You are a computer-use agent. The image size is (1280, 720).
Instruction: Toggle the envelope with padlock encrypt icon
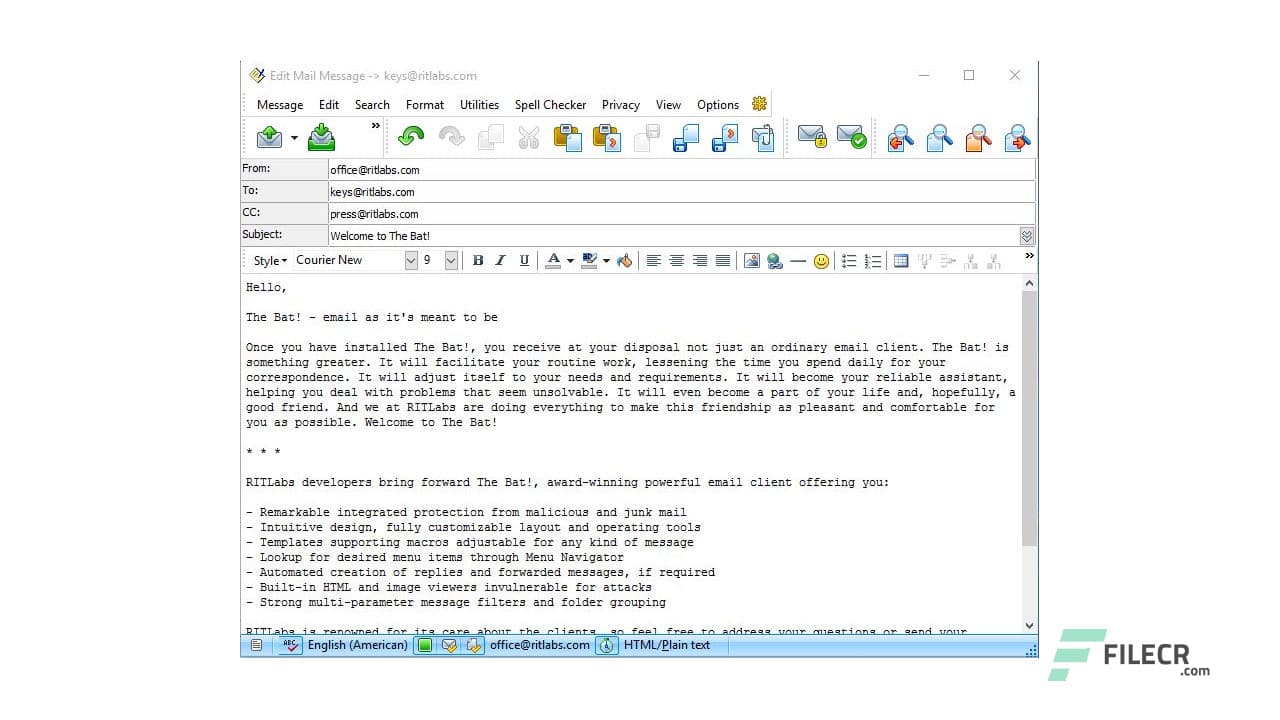coord(812,137)
